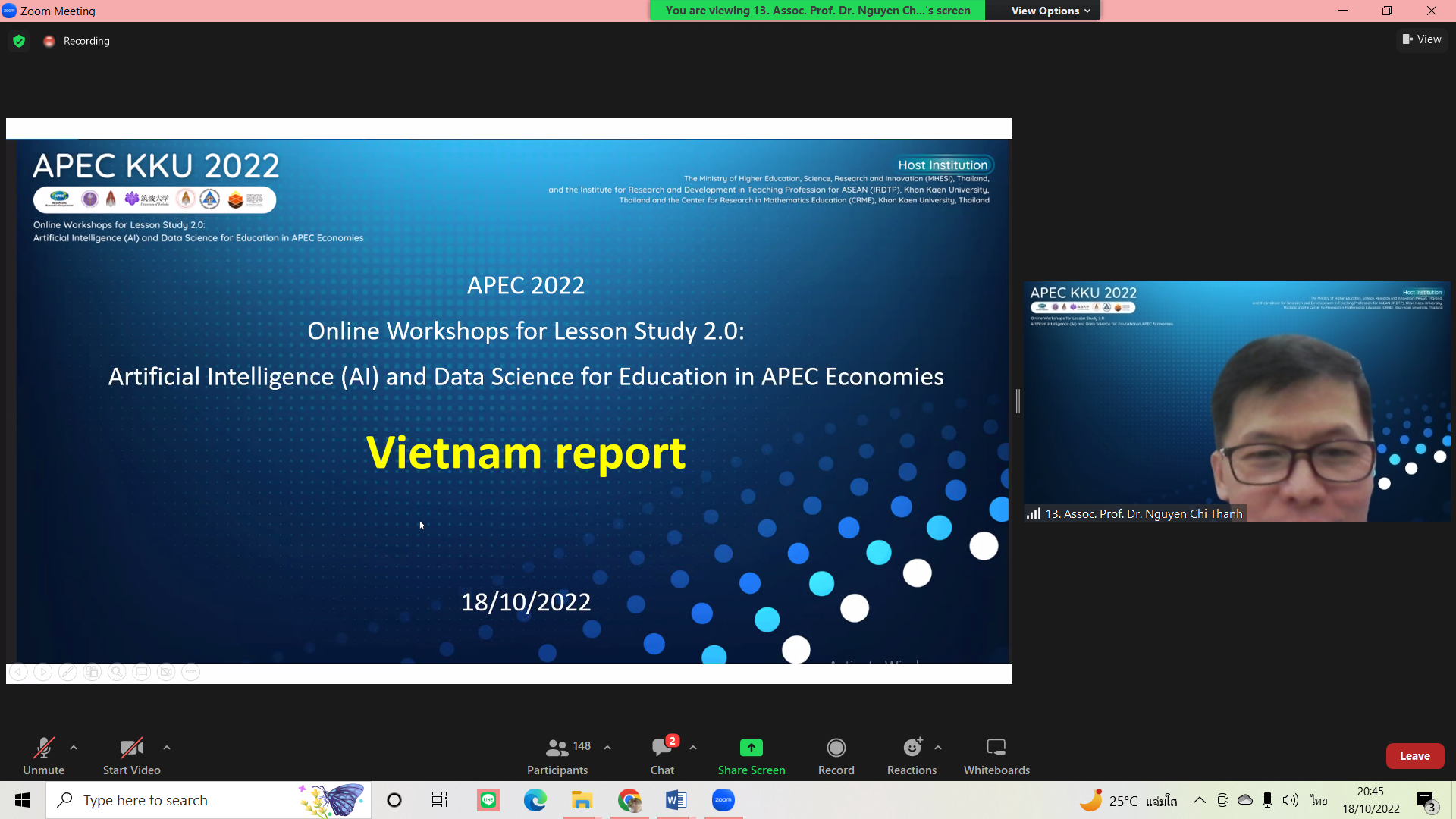Click the Recording indicator label
The height and width of the screenshot is (819, 1456).
[86, 41]
